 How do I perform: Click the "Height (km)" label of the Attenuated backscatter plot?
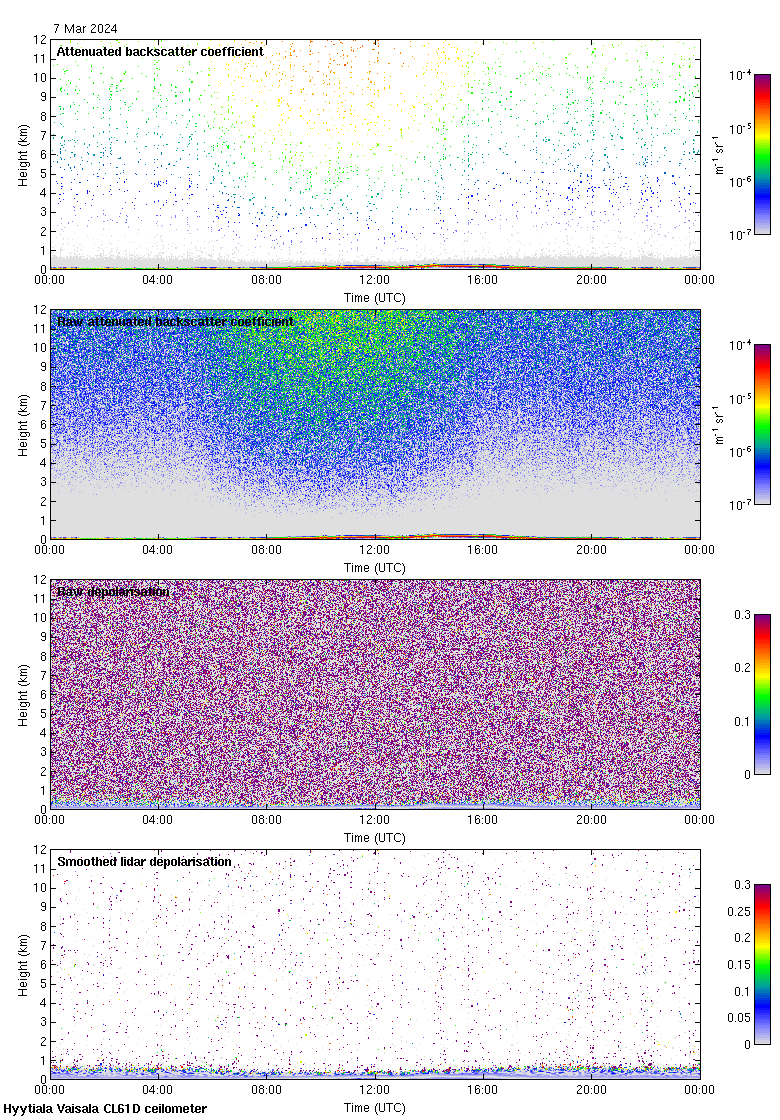24,155
